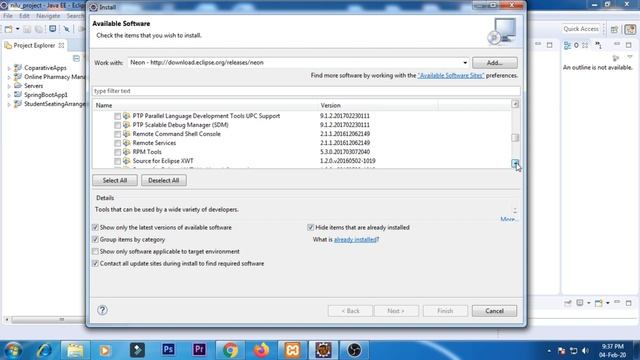Click the already installed link

pyautogui.click(x=355, y=240)
